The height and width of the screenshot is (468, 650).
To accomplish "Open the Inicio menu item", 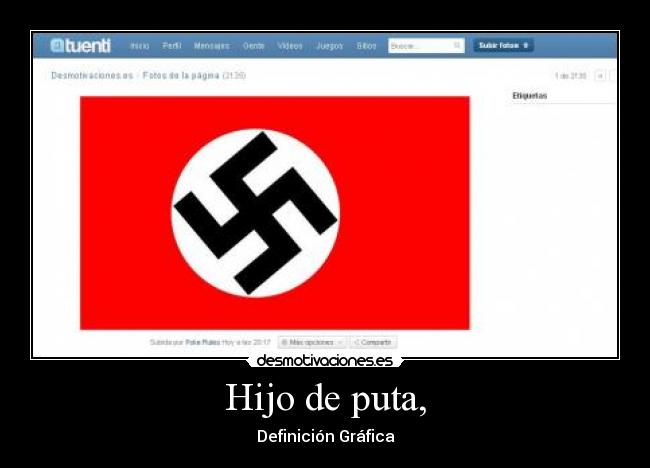I will pos(140,46).
